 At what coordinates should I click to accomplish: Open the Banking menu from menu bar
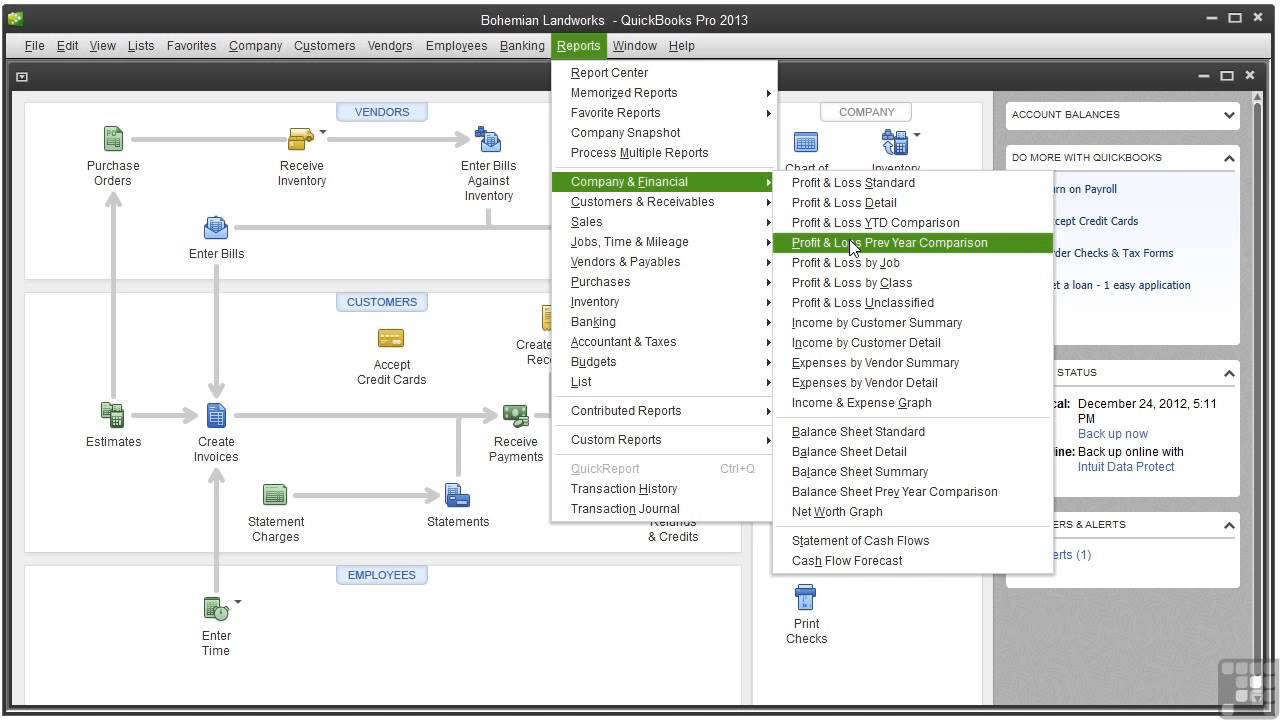click(x=521, y=45)
